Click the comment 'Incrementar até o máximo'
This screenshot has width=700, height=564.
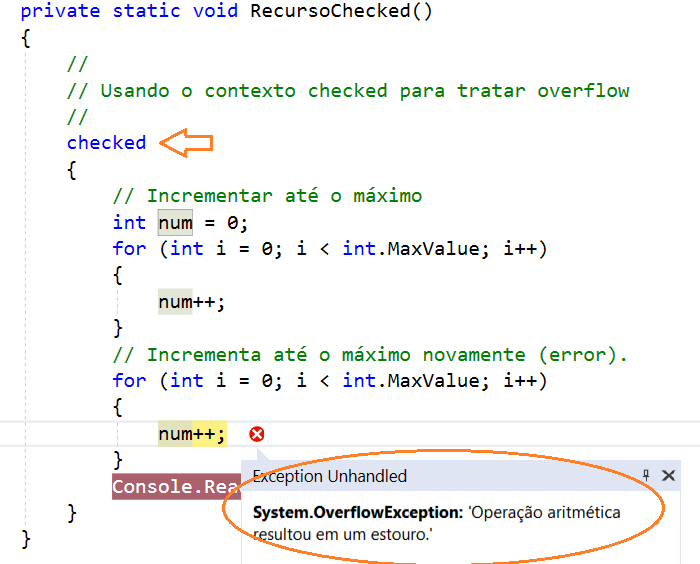pos(267,196)
